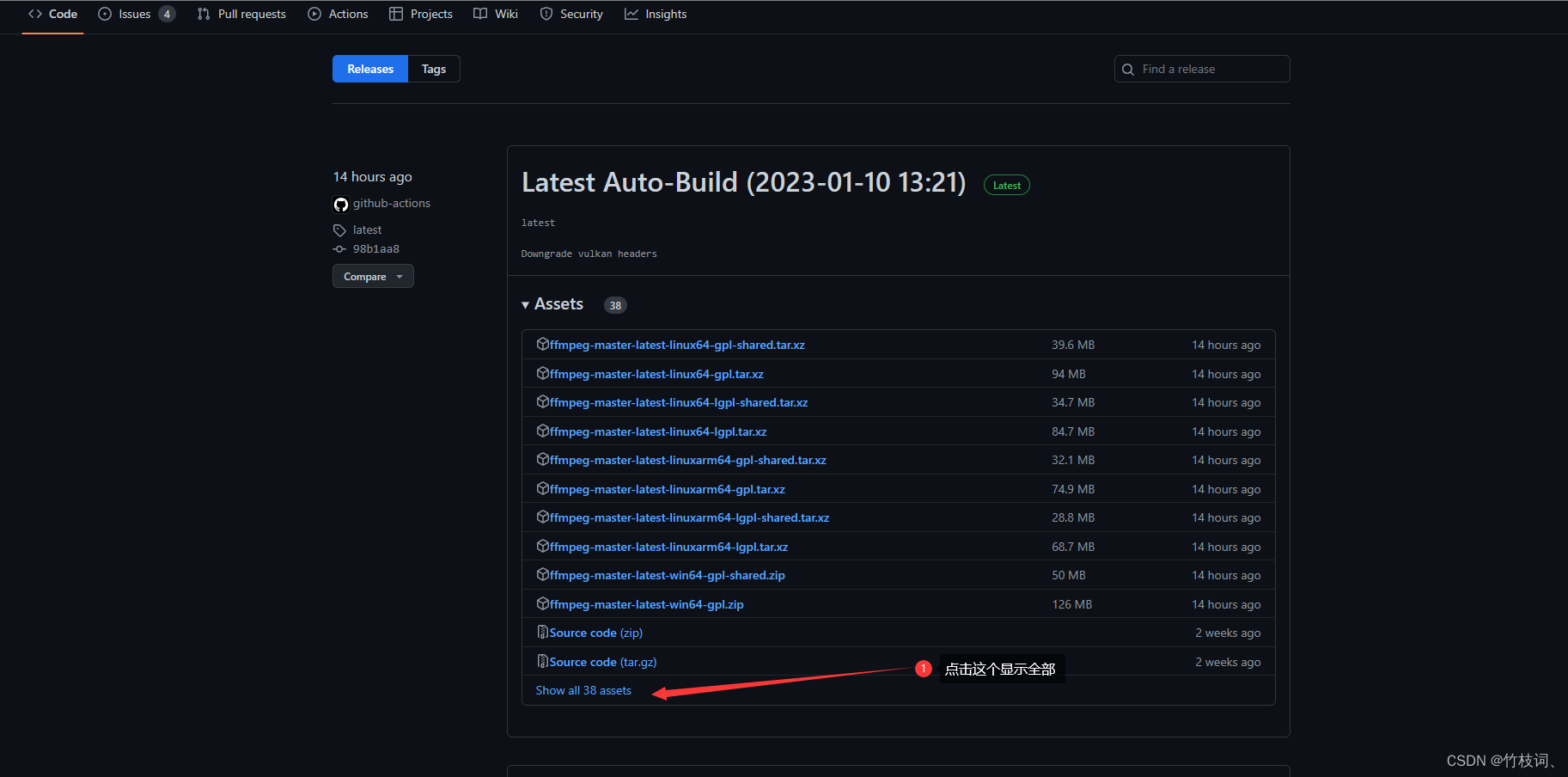This screenshot has height=777, width=1568.
Task: Click package icon of linux64-gpl.tar.xz
Action: click(x=543, y=373)
